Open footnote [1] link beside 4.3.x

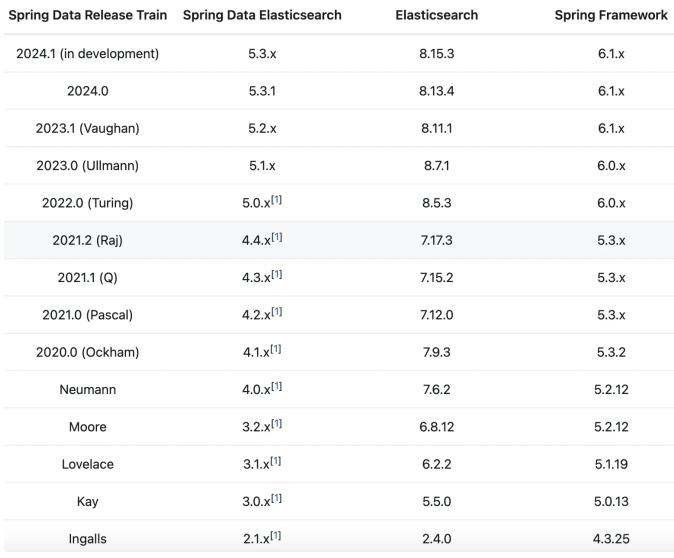point(277,274)
